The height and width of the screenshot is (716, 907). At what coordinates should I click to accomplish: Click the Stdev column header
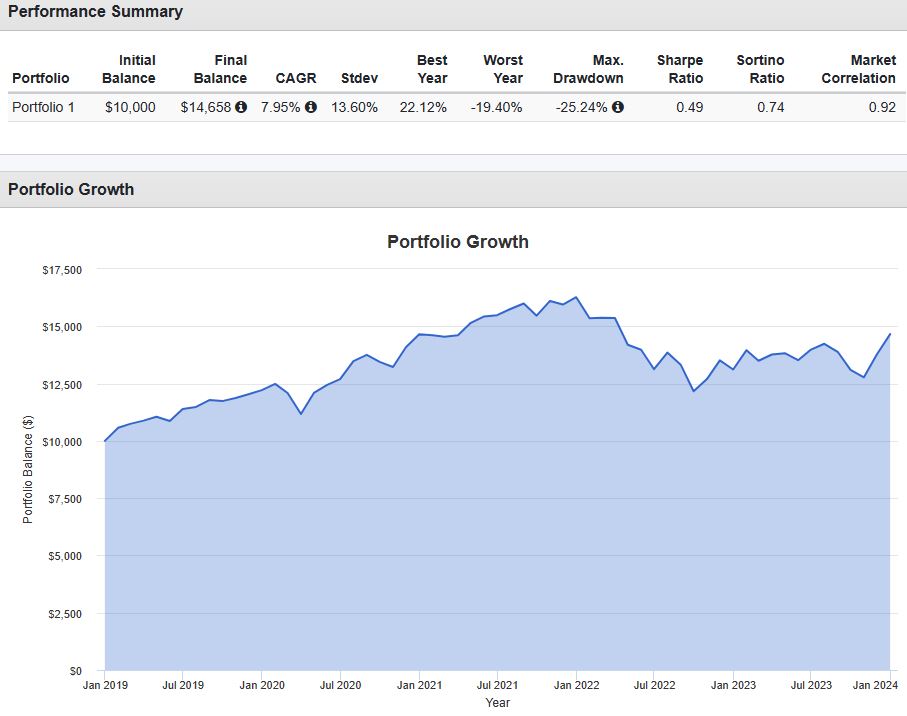[x=359, y=78]
